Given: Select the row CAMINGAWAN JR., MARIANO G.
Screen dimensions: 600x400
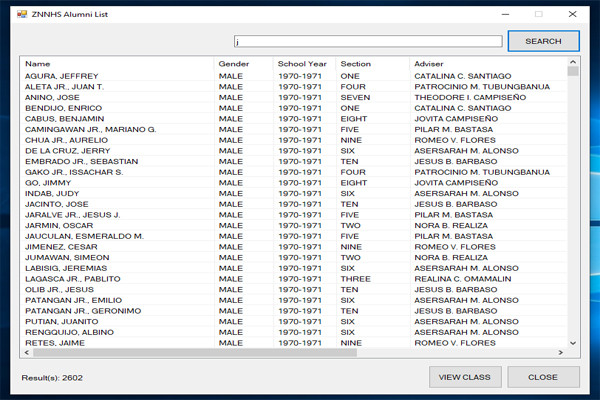Looking at the screenshot, I should point(294,130).
